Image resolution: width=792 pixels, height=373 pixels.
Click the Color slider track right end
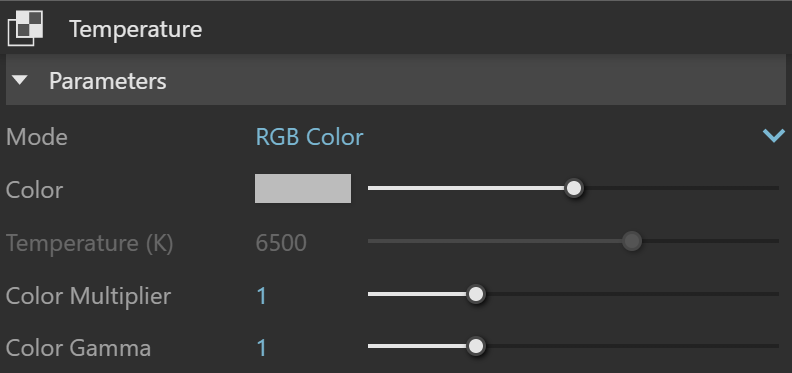coord(775,188)
